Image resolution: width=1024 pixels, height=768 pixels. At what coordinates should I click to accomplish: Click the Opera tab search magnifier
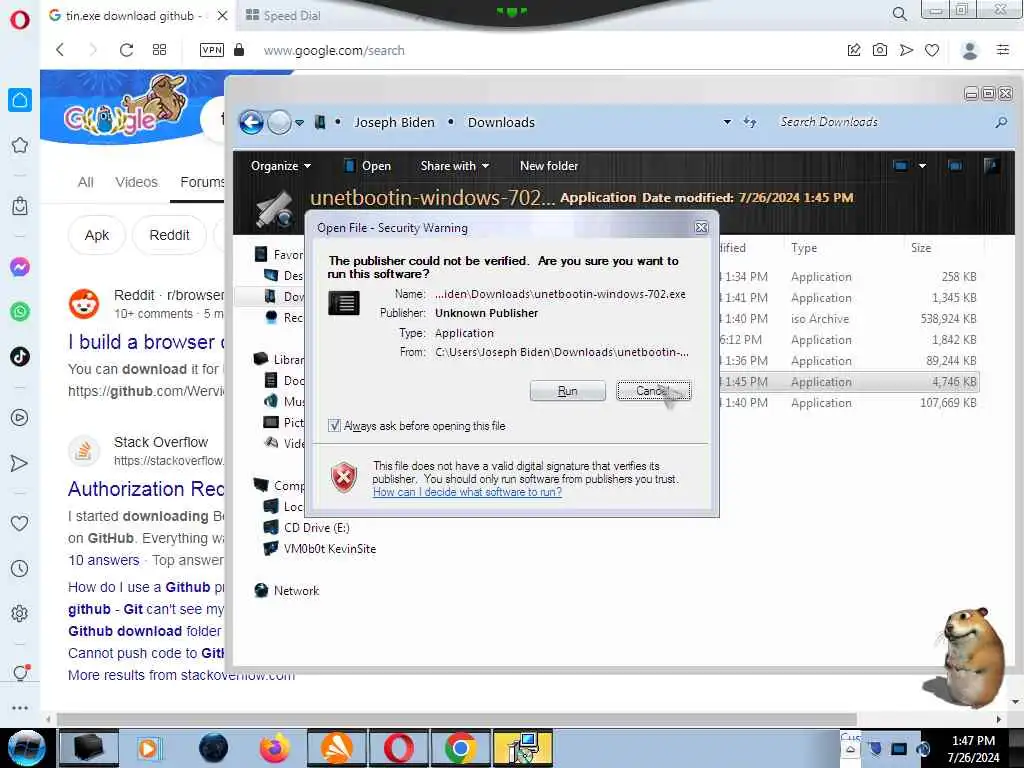click(x=899, y=14)
